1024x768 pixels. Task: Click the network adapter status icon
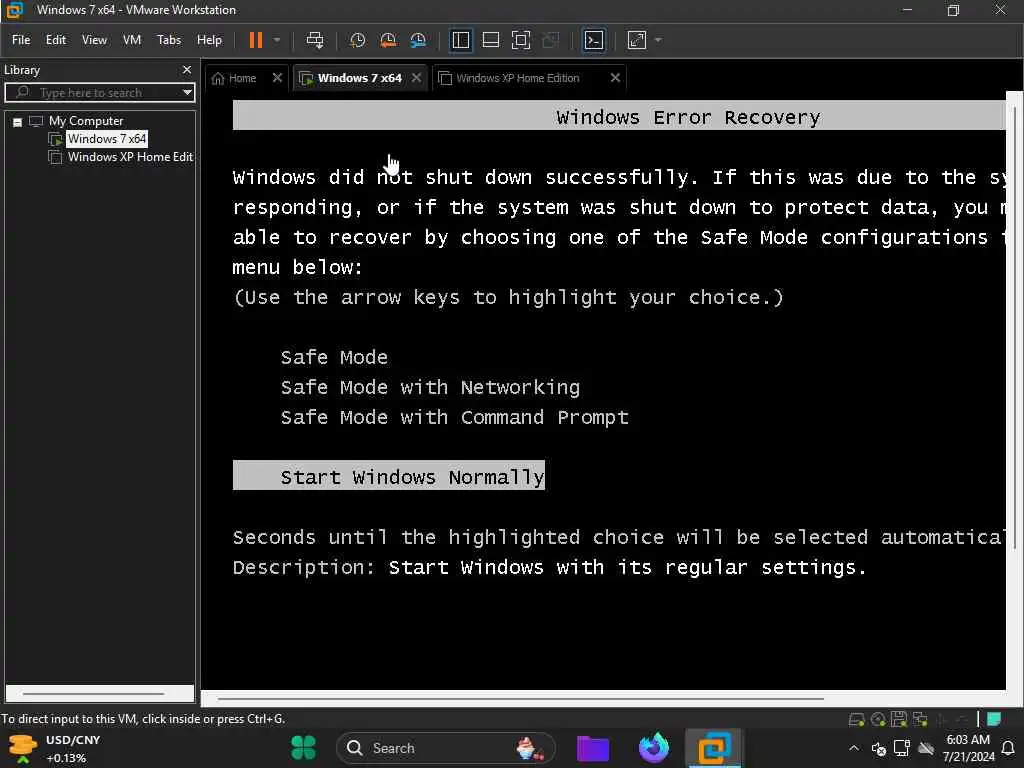click(920, 720)
